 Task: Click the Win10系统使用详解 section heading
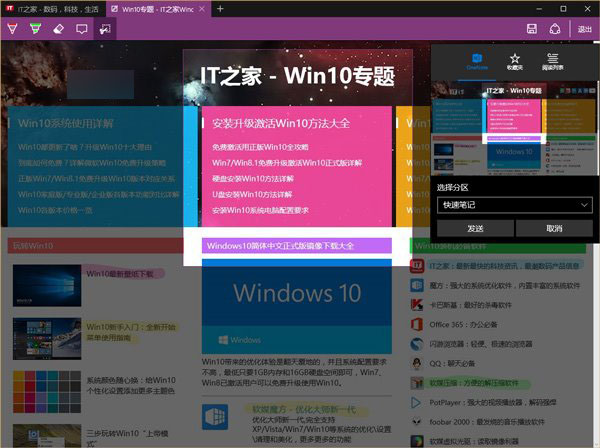[65, 123]
